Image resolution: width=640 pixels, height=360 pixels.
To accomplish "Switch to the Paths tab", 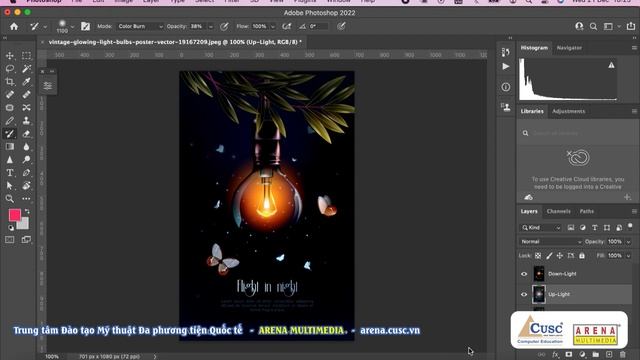I will click(x=587, y=211).
